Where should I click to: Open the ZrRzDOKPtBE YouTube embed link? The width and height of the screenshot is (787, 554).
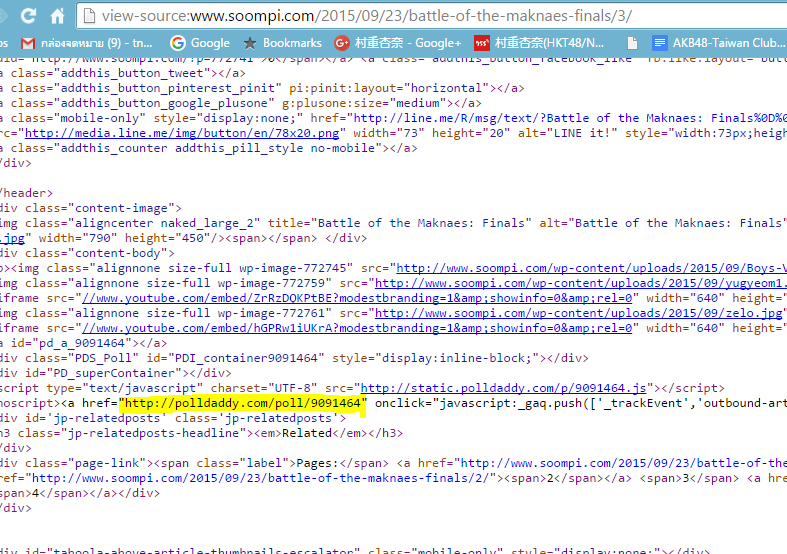[357, 299]
